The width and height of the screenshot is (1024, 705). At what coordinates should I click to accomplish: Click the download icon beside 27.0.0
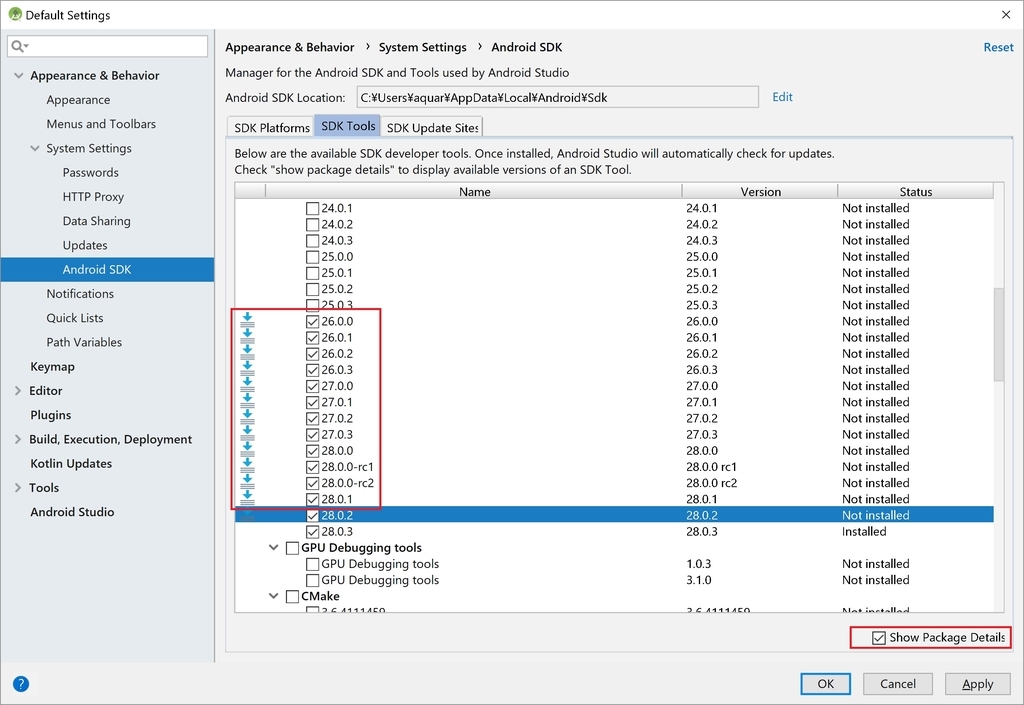point(248,384)
